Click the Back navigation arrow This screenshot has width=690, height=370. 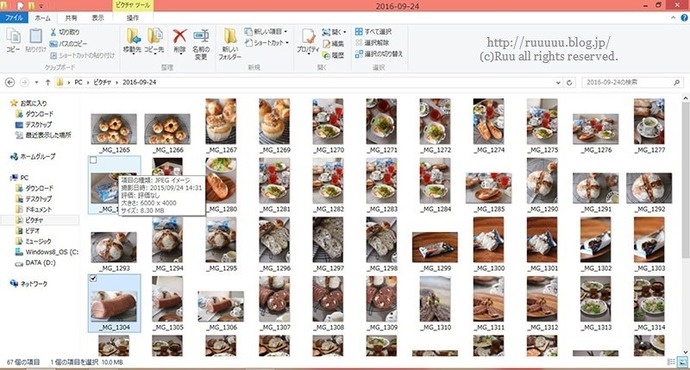pyautogui.click(x=10, y=82)
